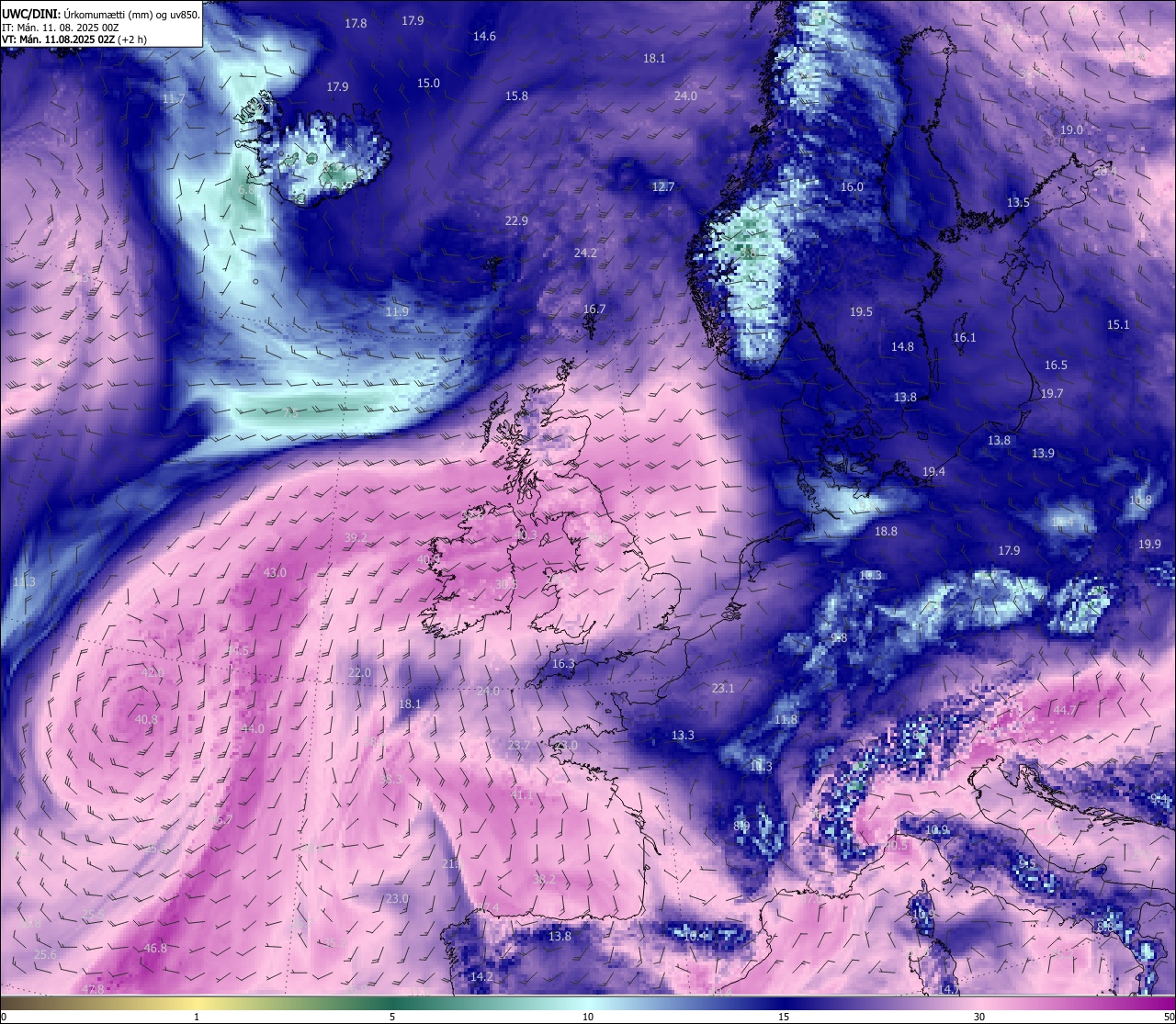The image size is (1176, 1024).
Task: Click the 41.1 value over western France
Action: point(521,795)
